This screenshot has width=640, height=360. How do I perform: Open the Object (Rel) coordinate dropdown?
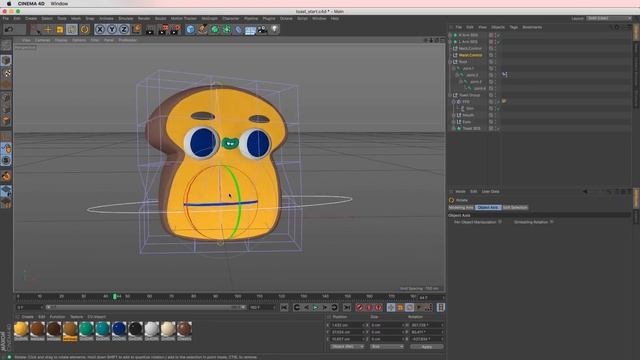point(347,347)
